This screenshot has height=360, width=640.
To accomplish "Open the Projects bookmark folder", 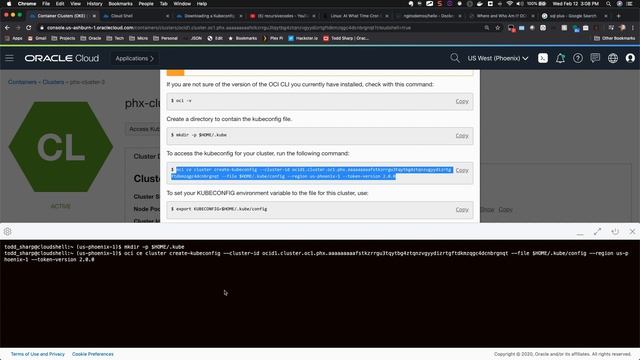I will (x=63, y=38).
